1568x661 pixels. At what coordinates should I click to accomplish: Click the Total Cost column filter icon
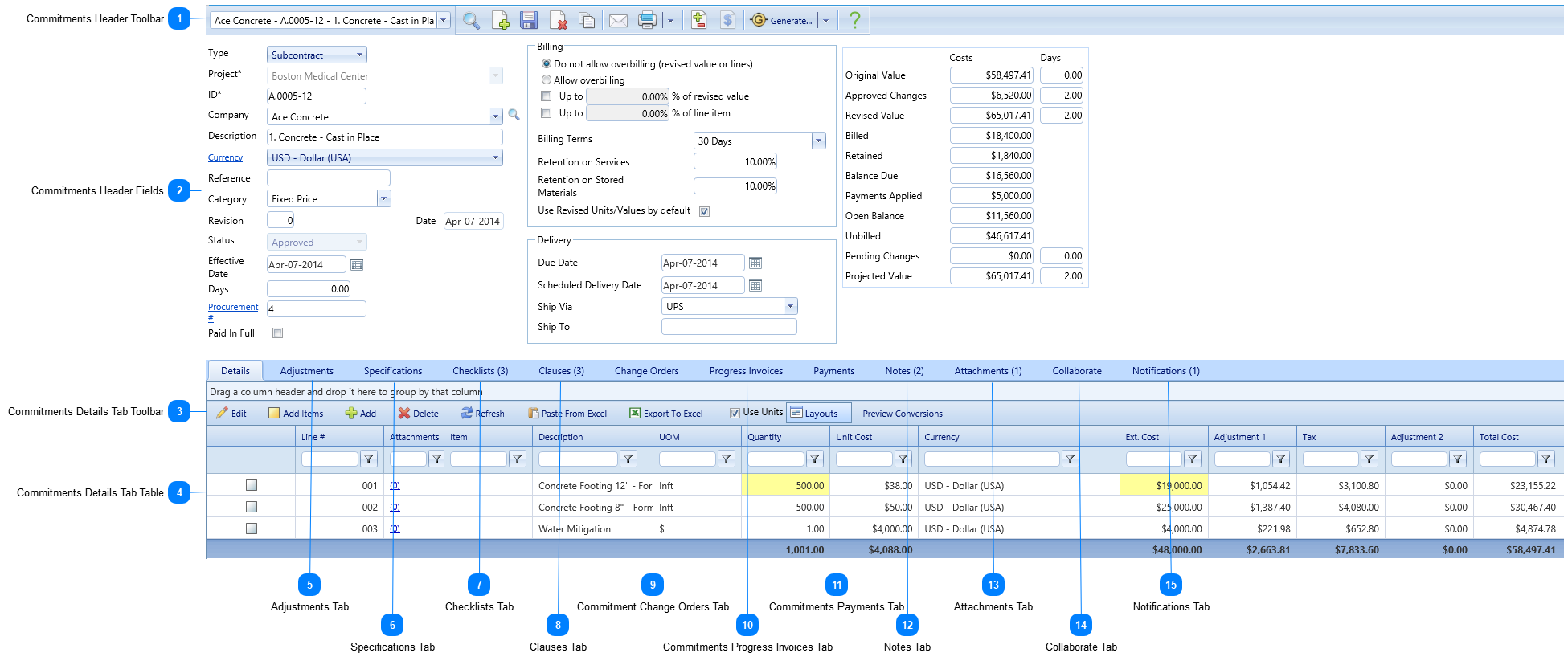(1546, 459)
